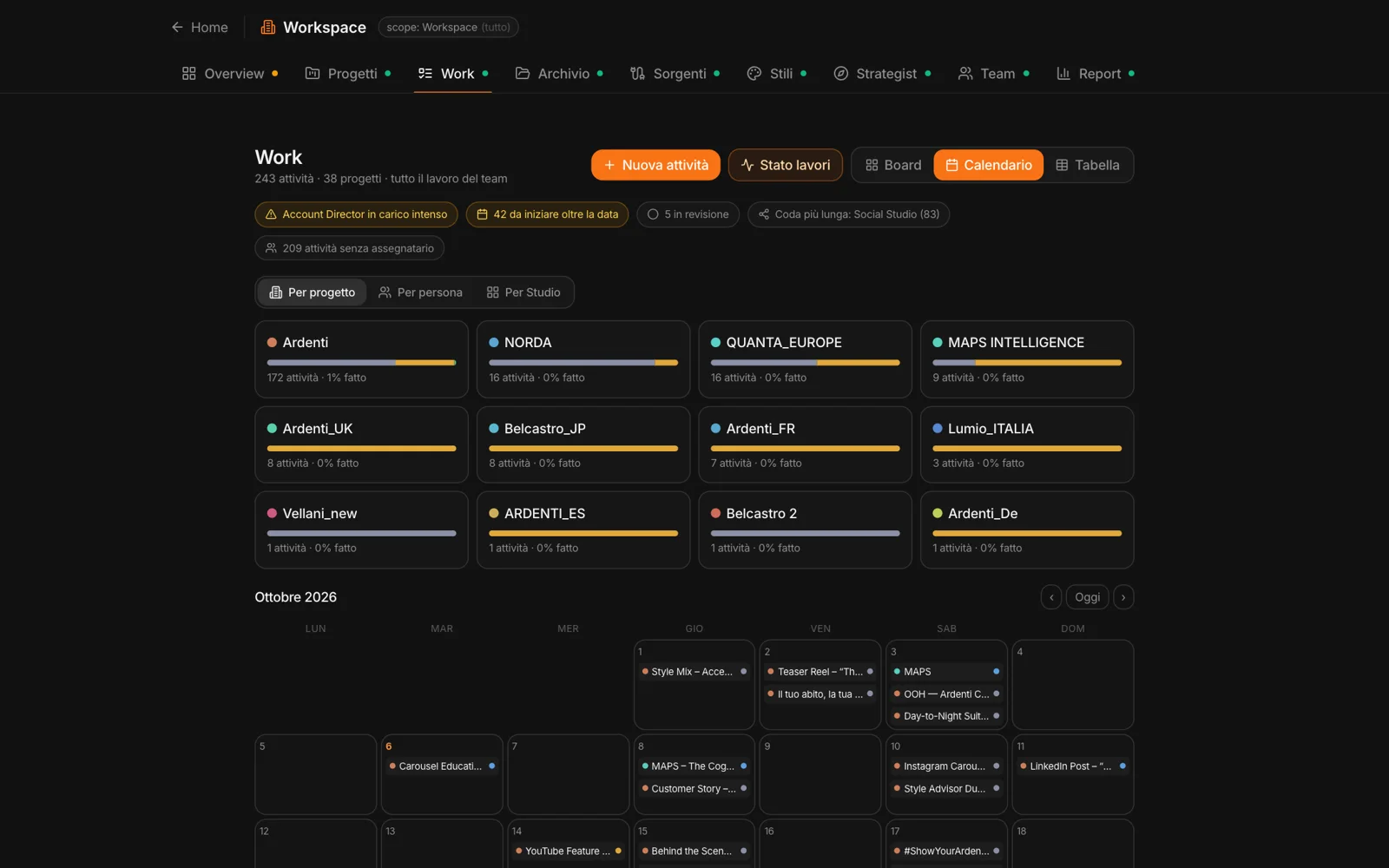
Task: Open the Overview tab
Action: tap(229, 74)
